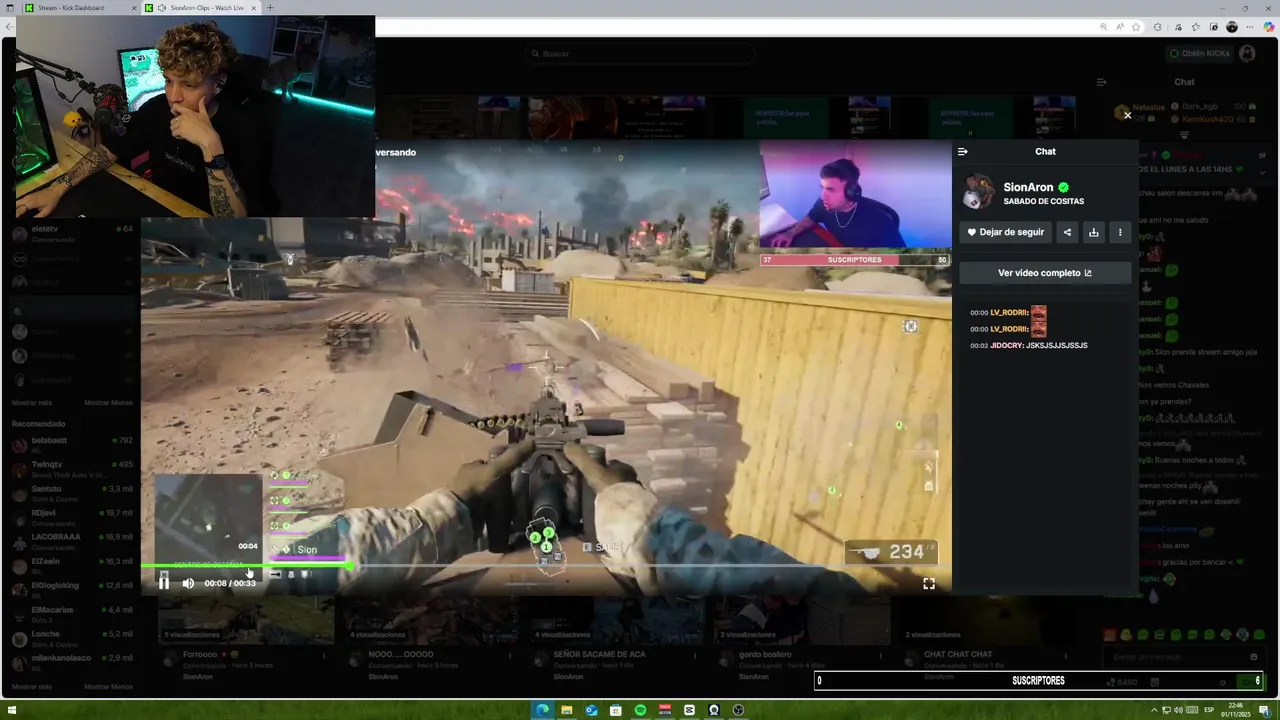The image size is (1280, 720).
Task: Click the Buscar search field
Action: point(640,54)
